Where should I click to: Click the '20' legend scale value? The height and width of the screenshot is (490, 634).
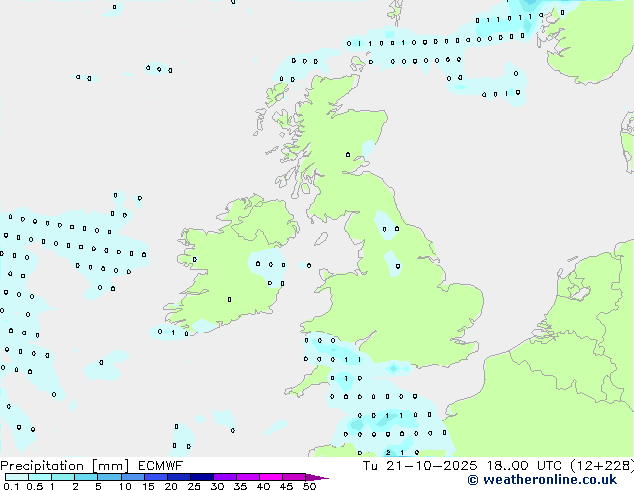pos(171,486)
